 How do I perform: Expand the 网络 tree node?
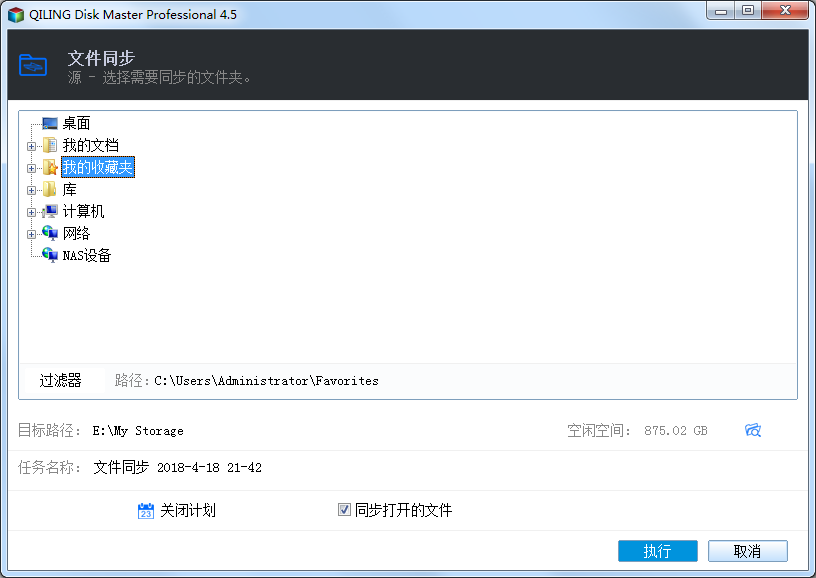pyautogui.click(x=31, y=234)
